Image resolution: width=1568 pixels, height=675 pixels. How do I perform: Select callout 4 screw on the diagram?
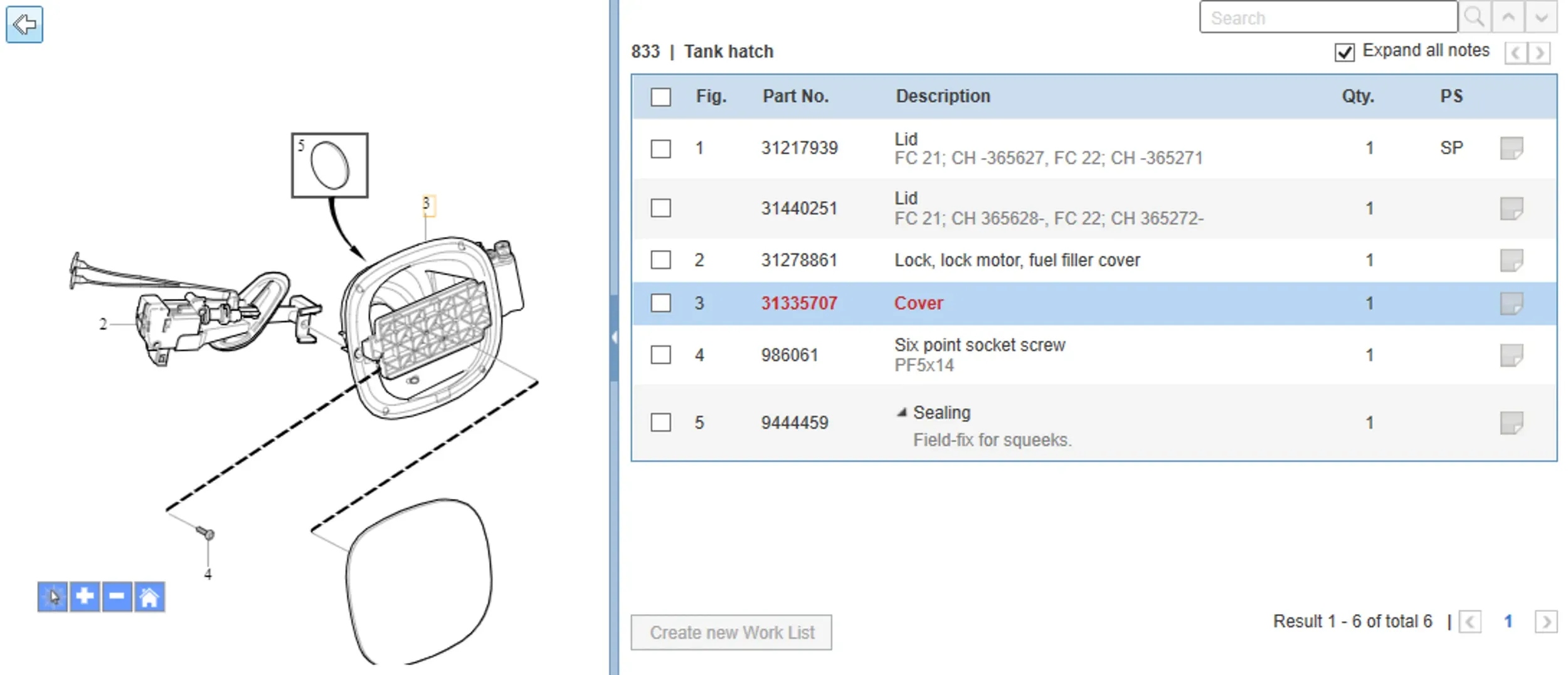pyautogui.click(x=208, y=574)
